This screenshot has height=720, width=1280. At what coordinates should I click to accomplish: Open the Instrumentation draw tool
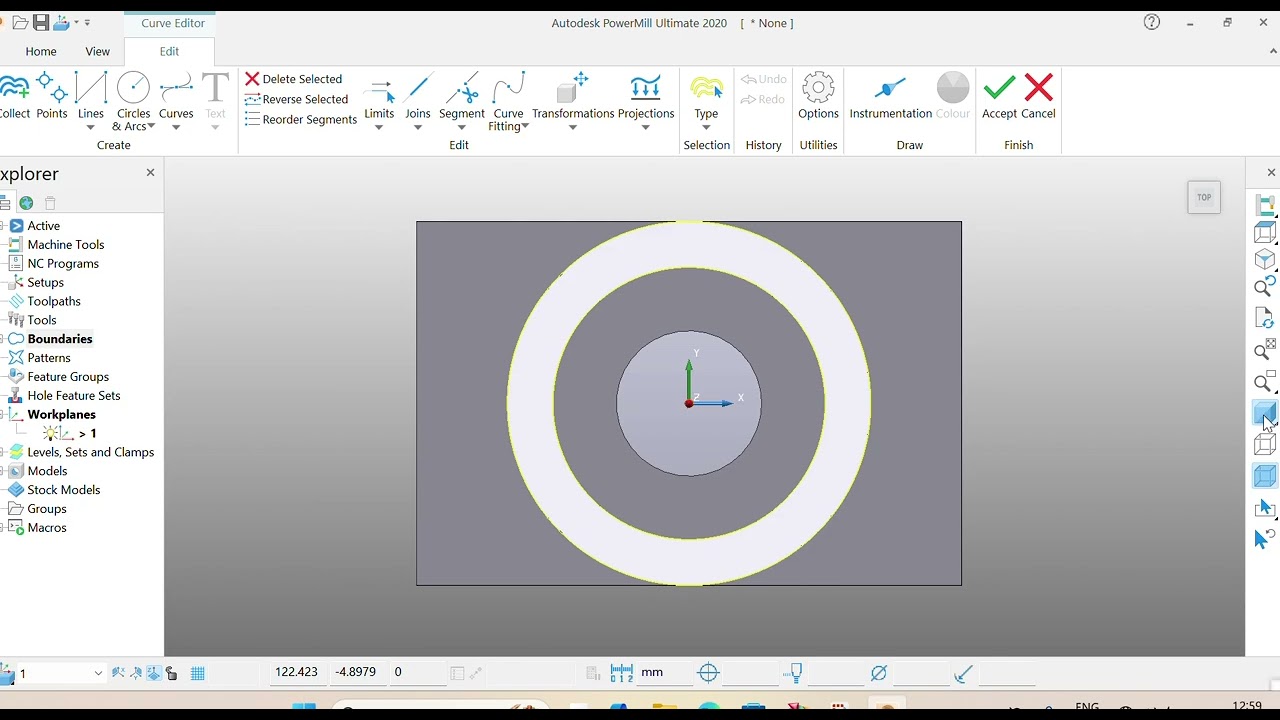click(x=890, y=96)
